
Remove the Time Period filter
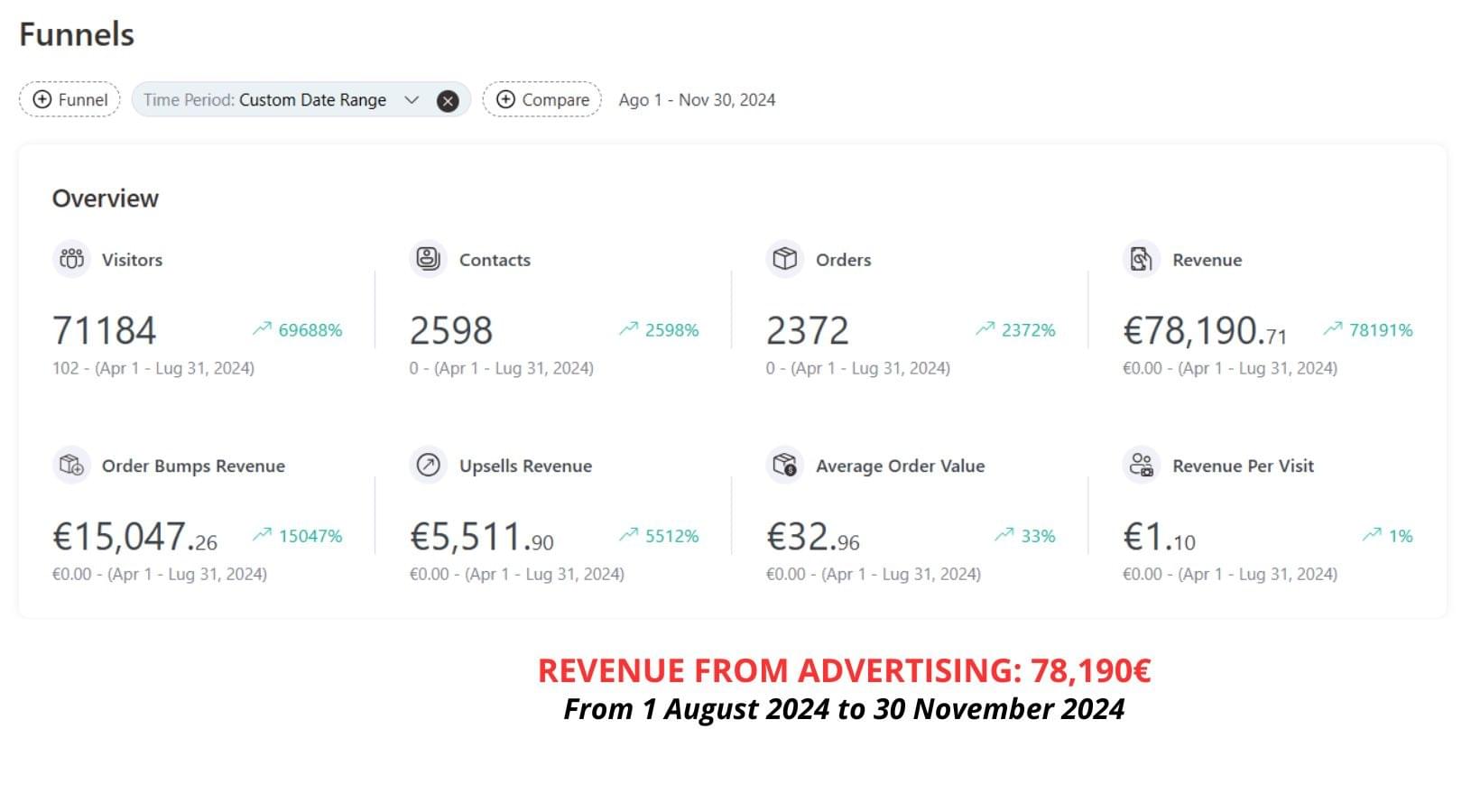448,101
